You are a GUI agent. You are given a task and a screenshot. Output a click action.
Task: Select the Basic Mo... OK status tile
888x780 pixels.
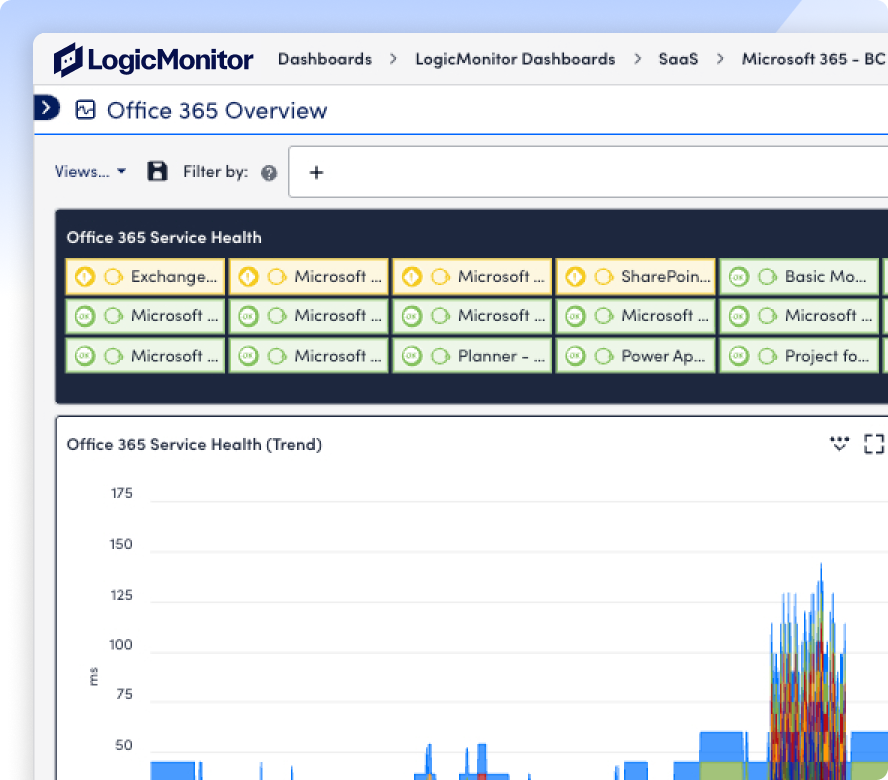[x=799, y=277]
